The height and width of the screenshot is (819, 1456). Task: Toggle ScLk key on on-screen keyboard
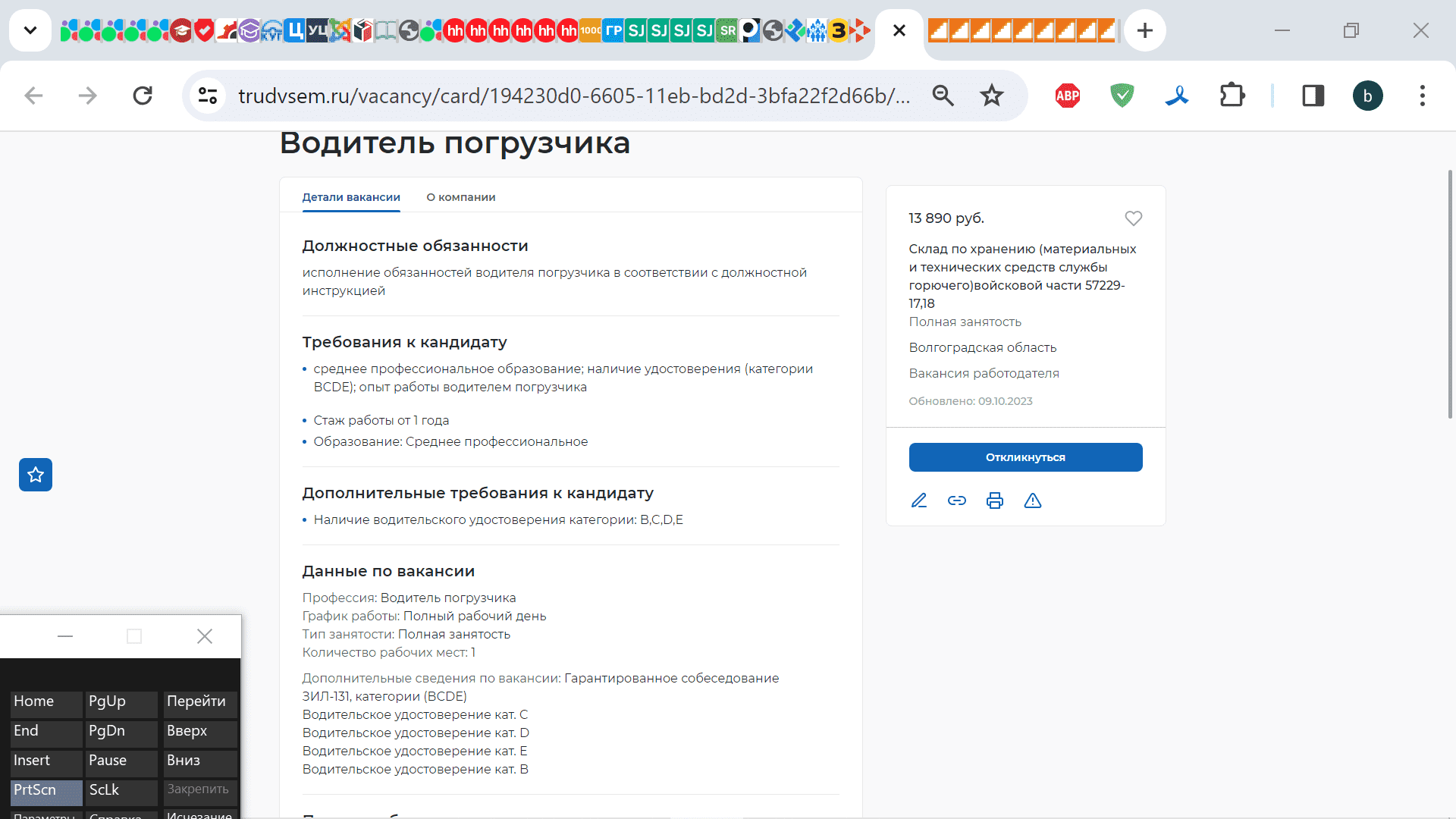tap(121, 790)
